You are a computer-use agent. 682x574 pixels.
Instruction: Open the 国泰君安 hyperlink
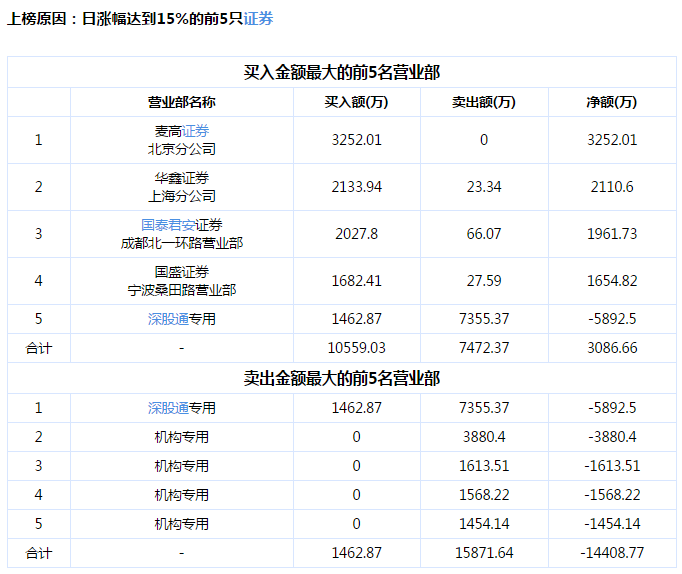pos(168,225)
